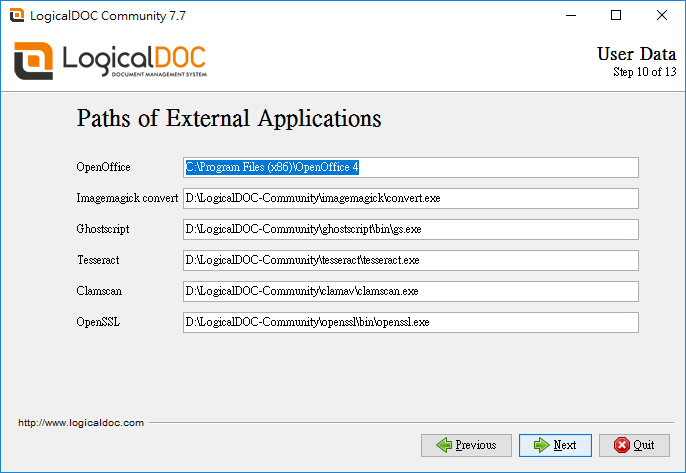Focus the OpenOffice path field

point(411,167)
